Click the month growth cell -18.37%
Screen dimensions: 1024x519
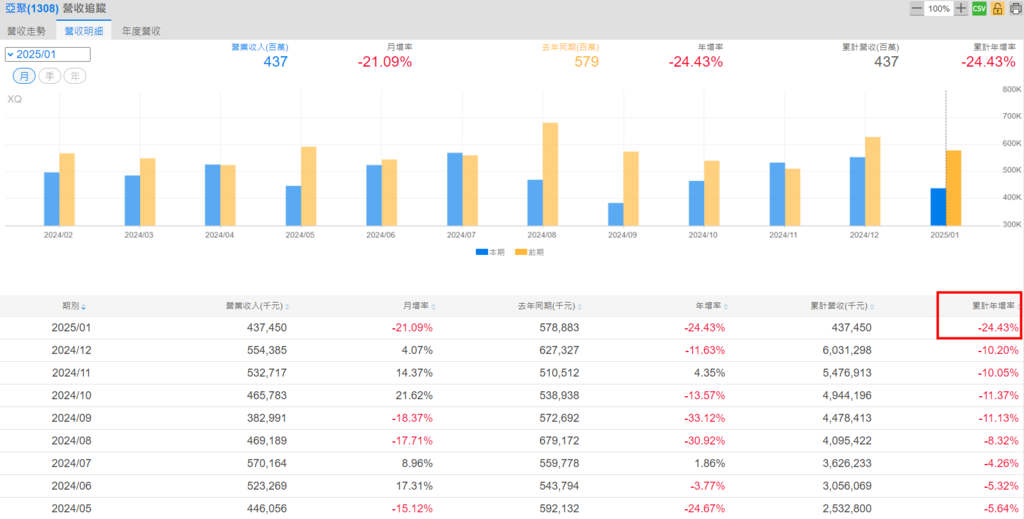(413, 418)
